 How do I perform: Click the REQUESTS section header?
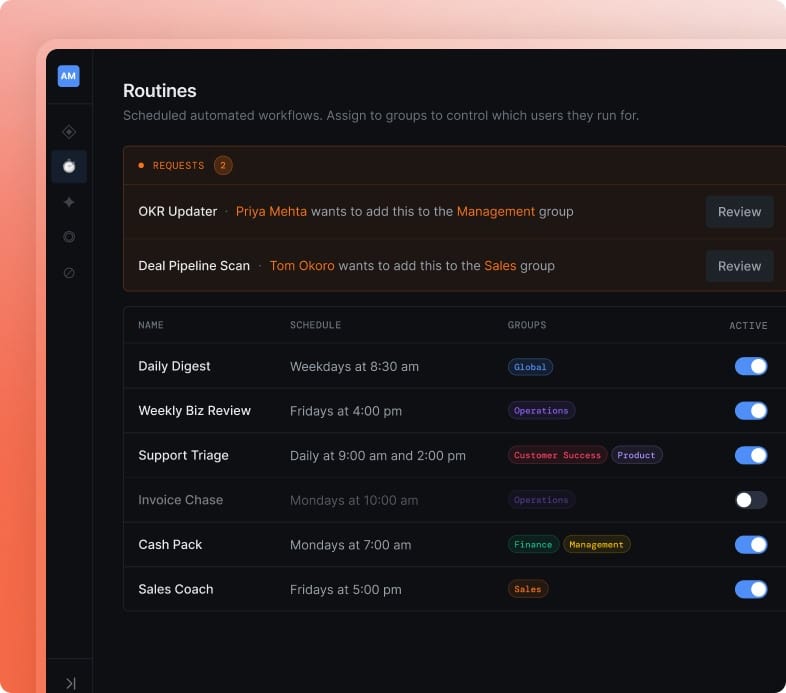(178, 165)
